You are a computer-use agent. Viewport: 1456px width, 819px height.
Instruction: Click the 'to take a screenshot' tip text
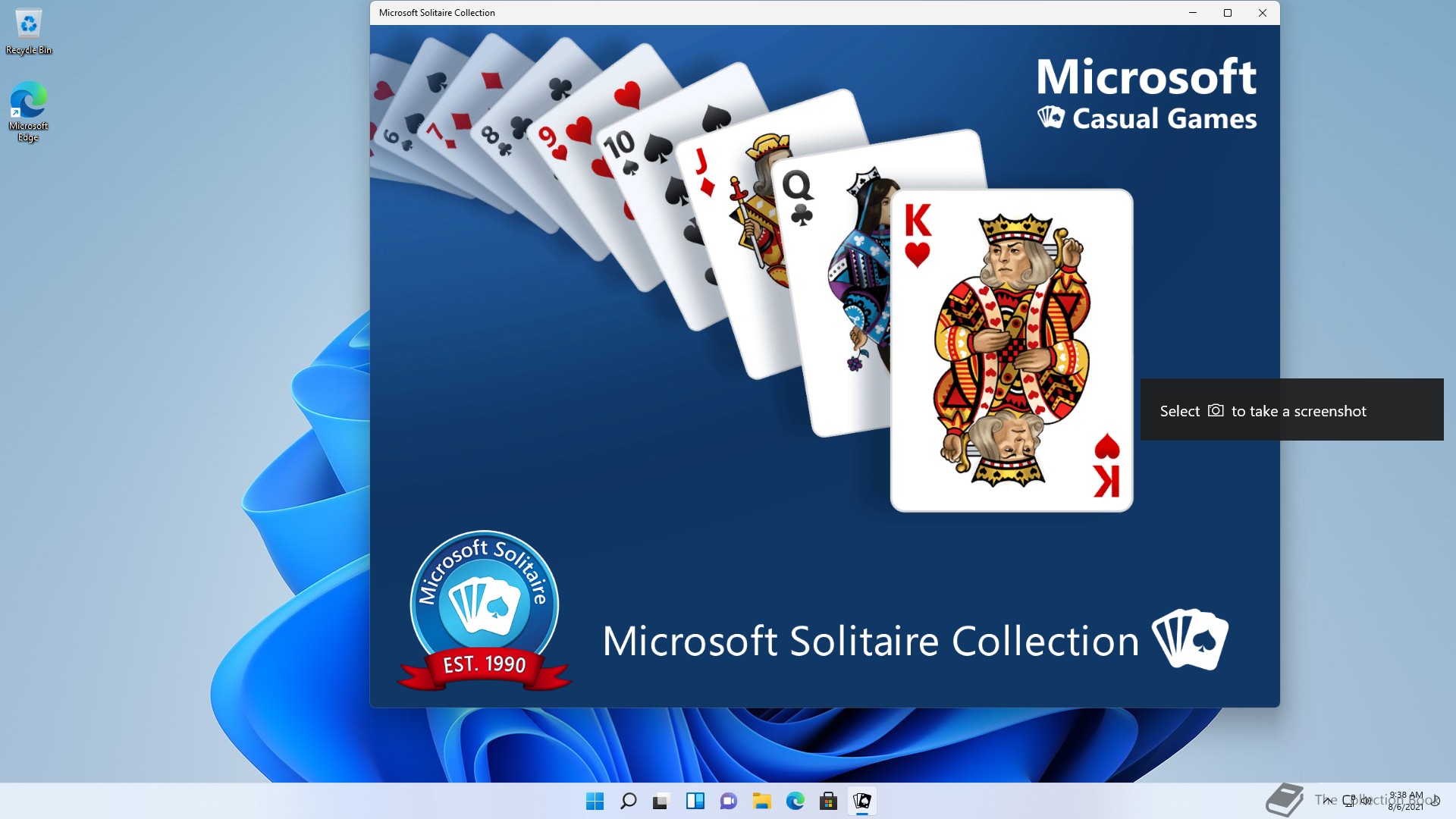pyautogui.click(x=1298, y=411)
